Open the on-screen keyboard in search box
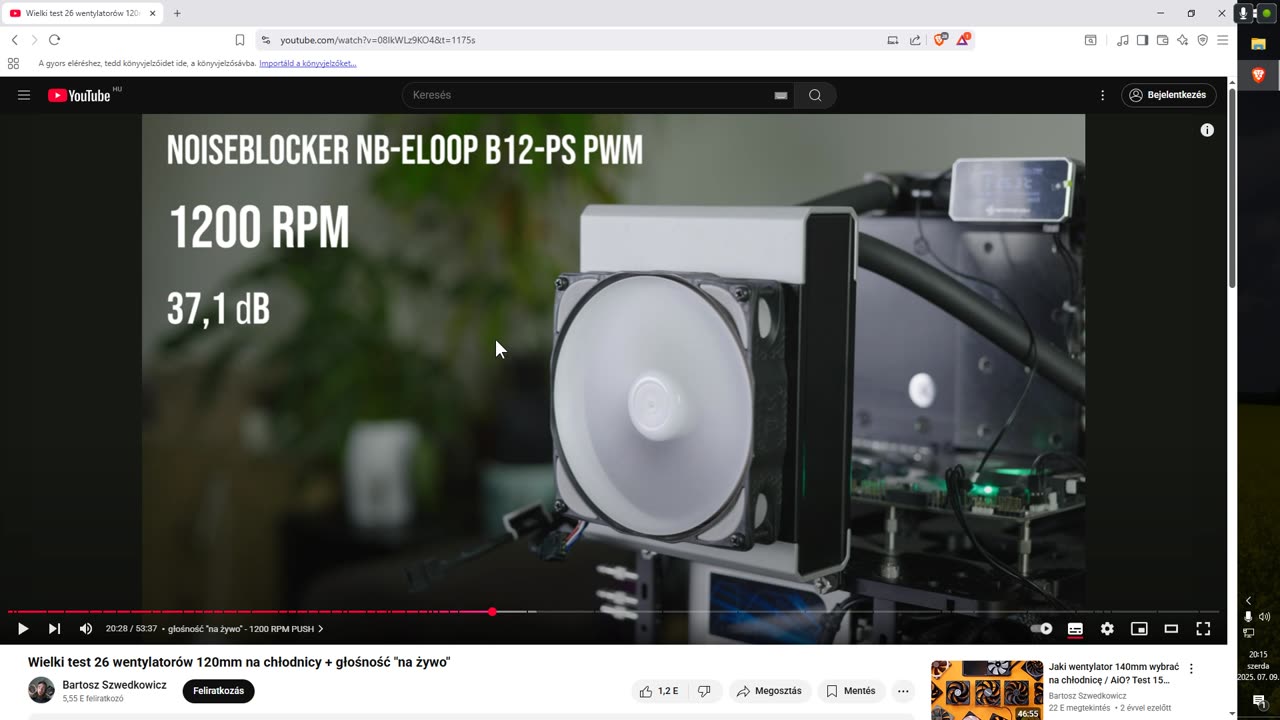Screen dimensions: 1280x720 [x=781, y=95]
